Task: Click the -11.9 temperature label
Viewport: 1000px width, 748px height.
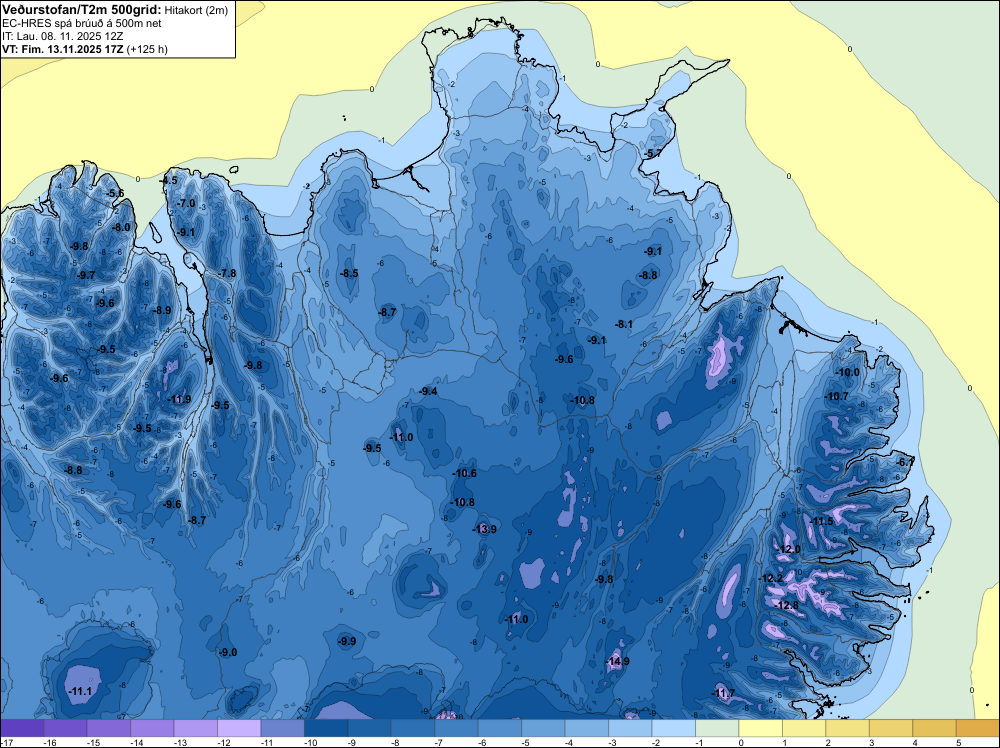Action: pyautogui.click(x=179, y=400)
